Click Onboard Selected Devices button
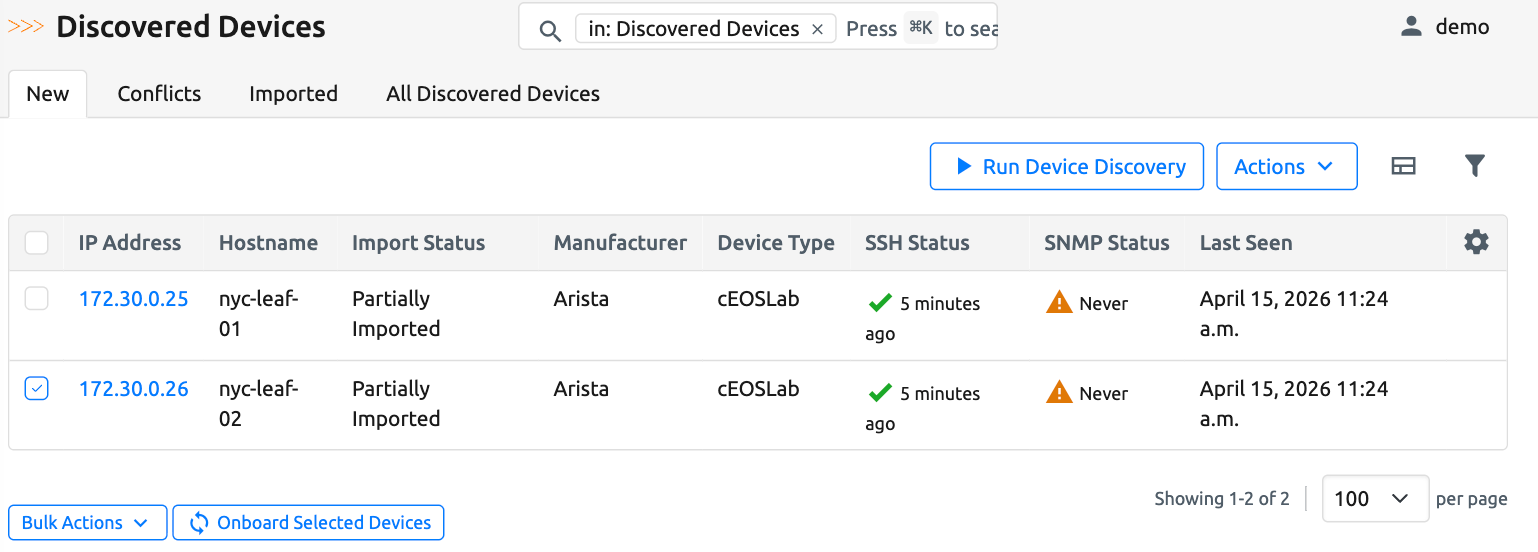Screen dimensions: 1538x552 (x=308, y=523)
